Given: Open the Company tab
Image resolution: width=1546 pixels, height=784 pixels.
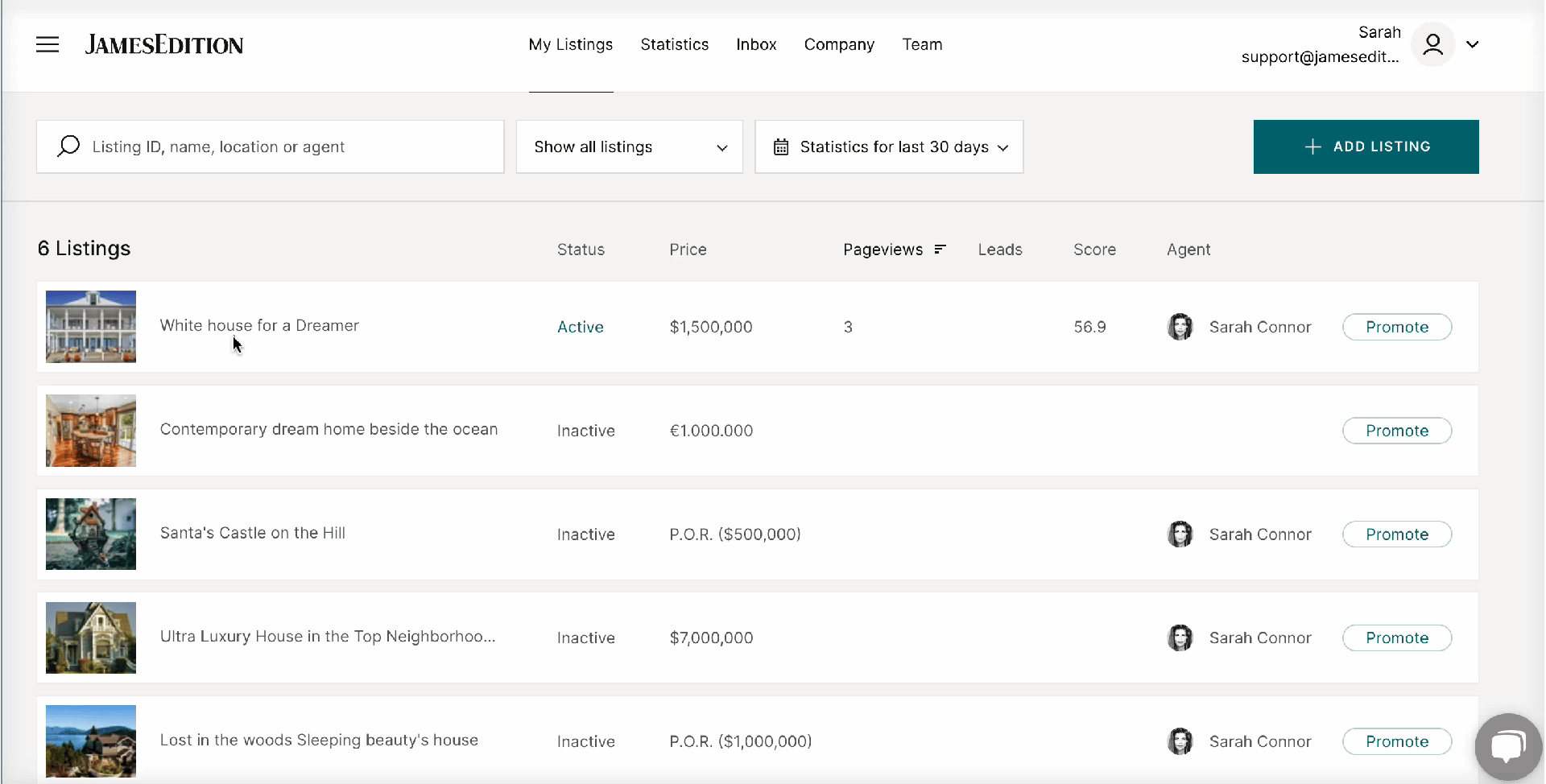Looking at the screenshot, I should (x=839, y=44).
